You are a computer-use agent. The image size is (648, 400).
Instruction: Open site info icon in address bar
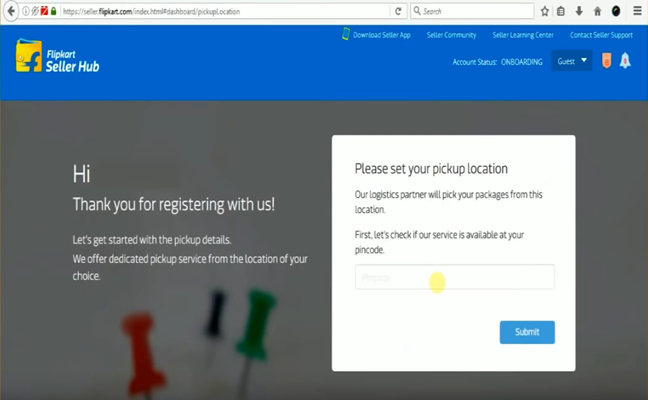pyautogui.click(x=26, y=11)
